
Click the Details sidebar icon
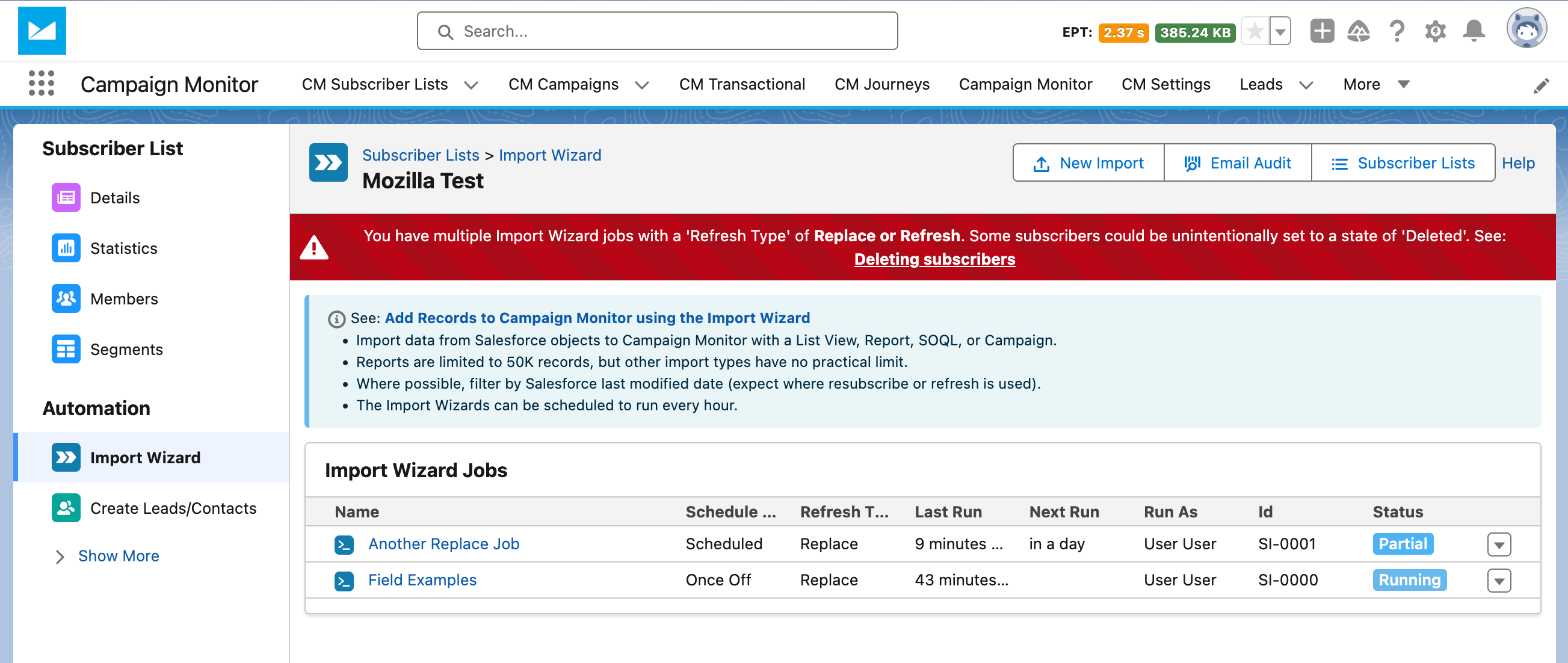coord(66,197)
